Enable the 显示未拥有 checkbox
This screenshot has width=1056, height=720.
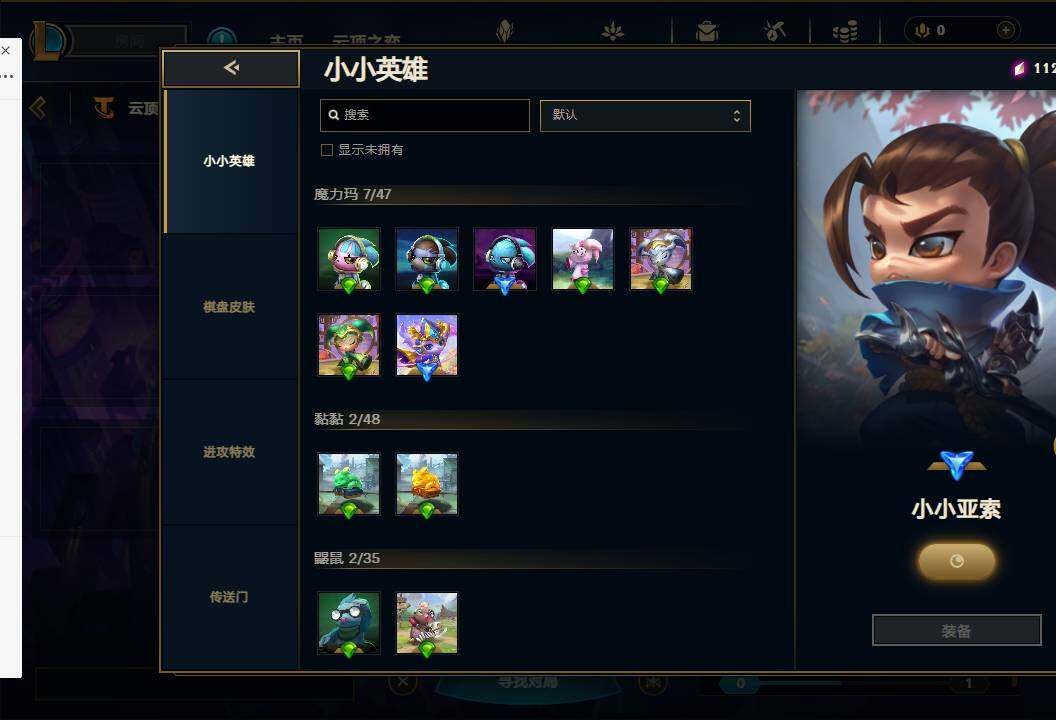(327, 150)
